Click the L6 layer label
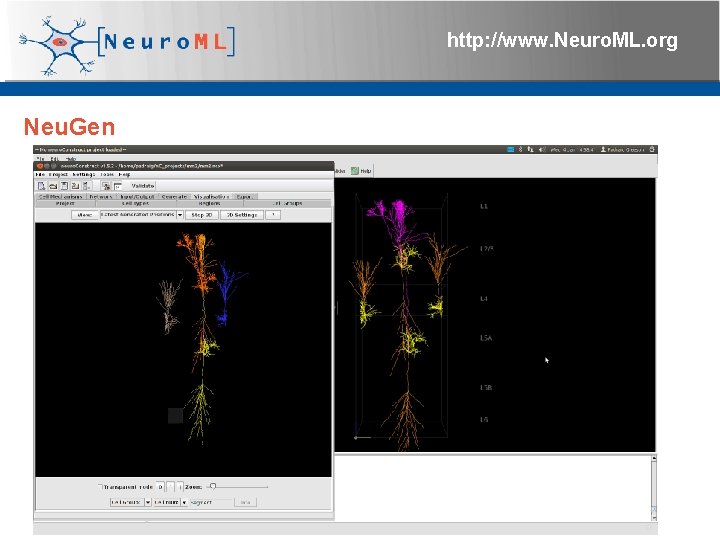This screenshot has height=540, width=720. (x=484, y=419)
